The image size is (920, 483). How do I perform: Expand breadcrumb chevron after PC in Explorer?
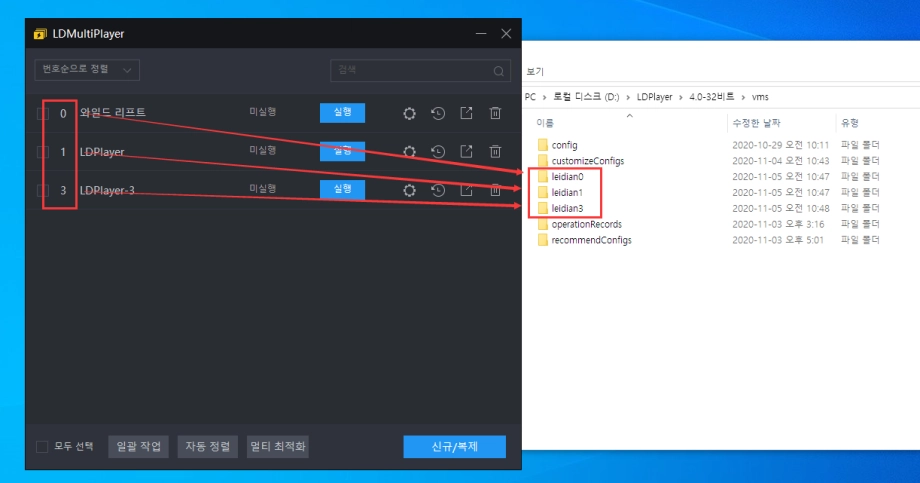pos(544,97)
